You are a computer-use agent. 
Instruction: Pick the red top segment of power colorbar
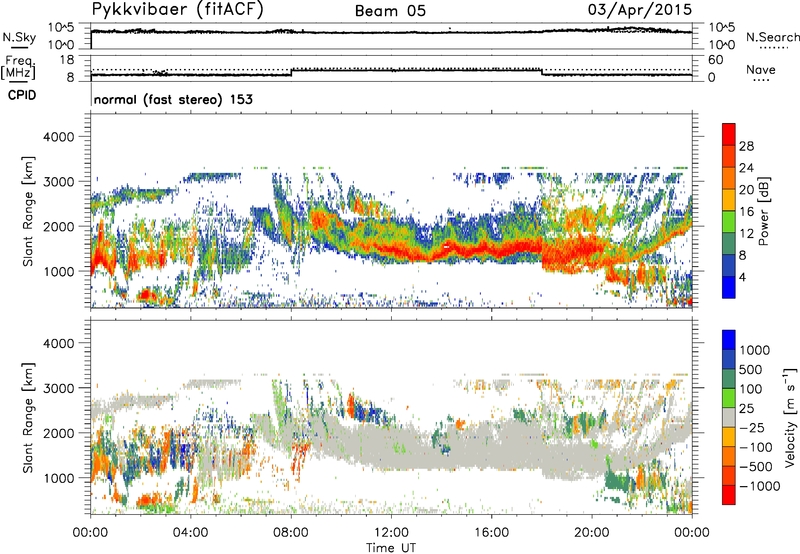coord(729,135)
